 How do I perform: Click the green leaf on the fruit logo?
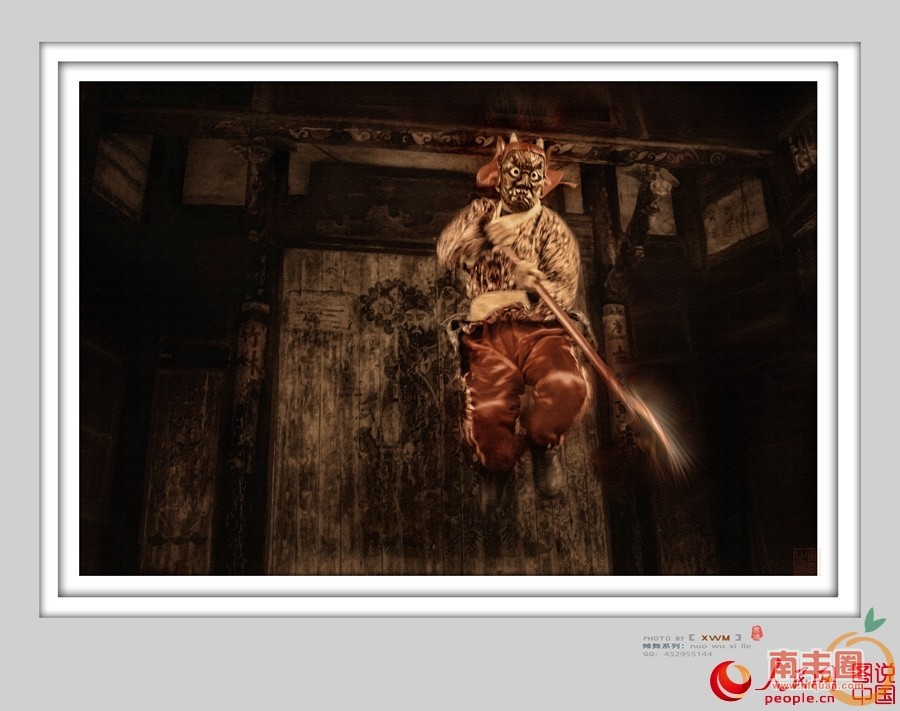pyautogui.click(x=874, y=618)
